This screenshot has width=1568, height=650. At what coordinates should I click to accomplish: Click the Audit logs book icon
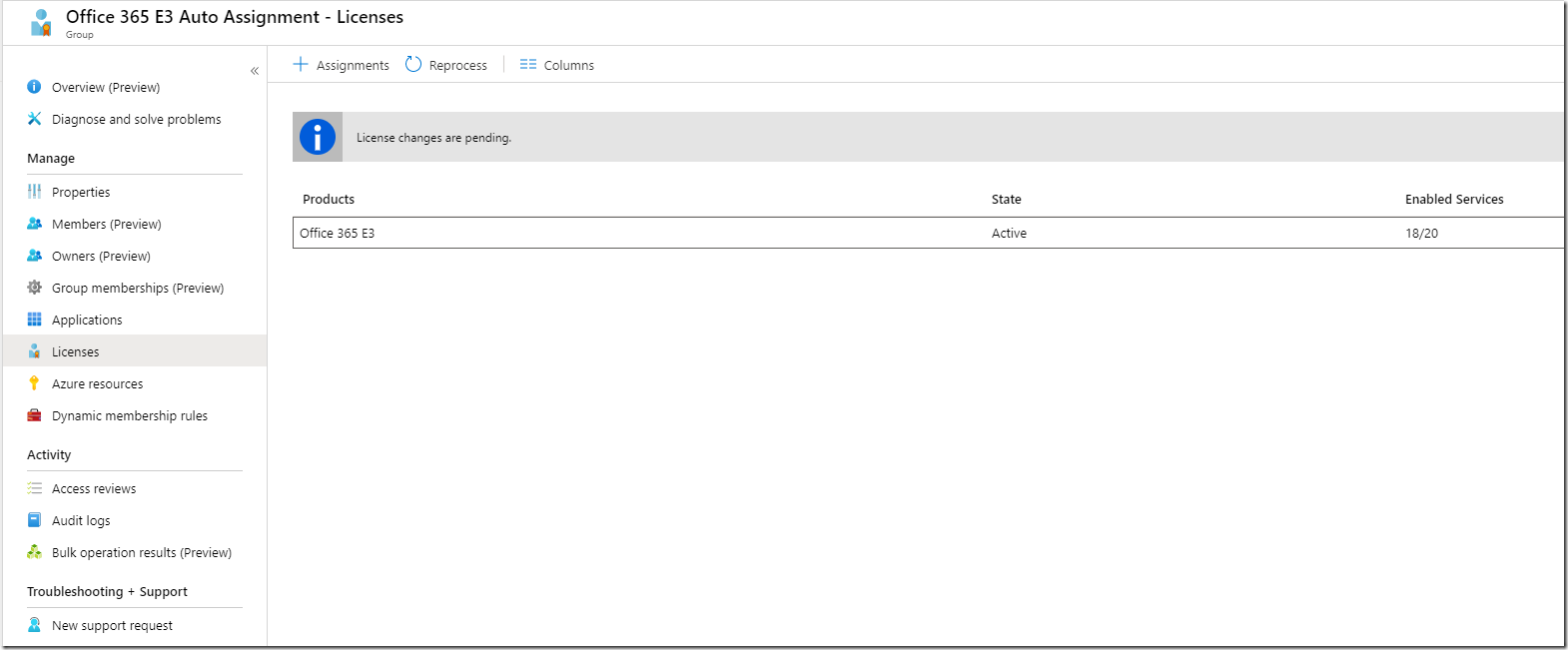coord(34,520)
